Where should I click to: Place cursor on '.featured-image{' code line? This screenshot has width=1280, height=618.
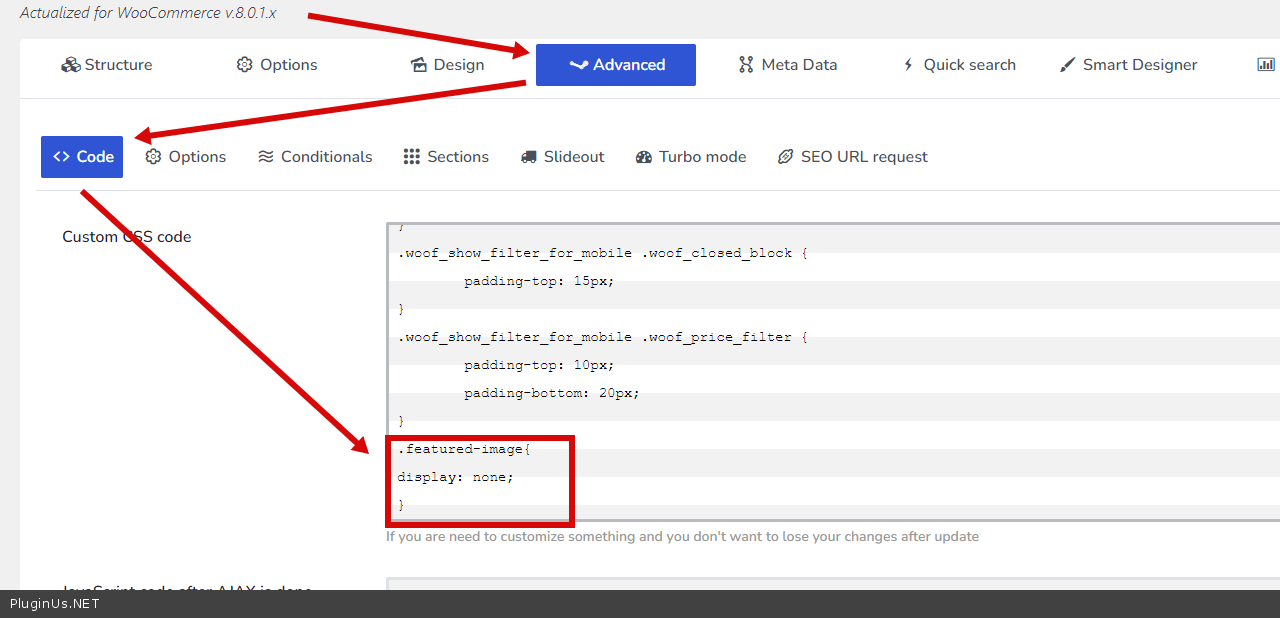464,449
